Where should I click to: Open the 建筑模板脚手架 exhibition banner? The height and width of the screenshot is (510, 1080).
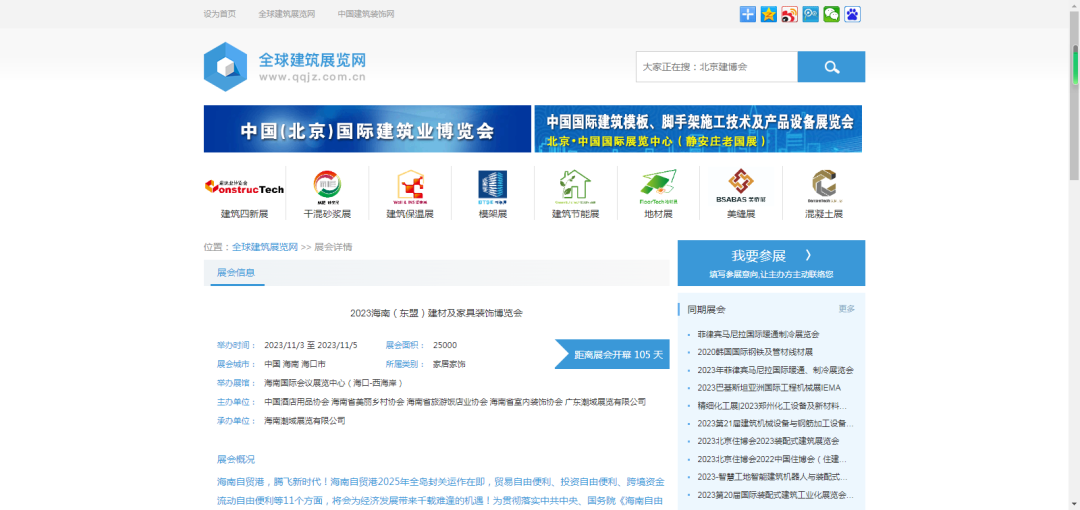point(698,129)
